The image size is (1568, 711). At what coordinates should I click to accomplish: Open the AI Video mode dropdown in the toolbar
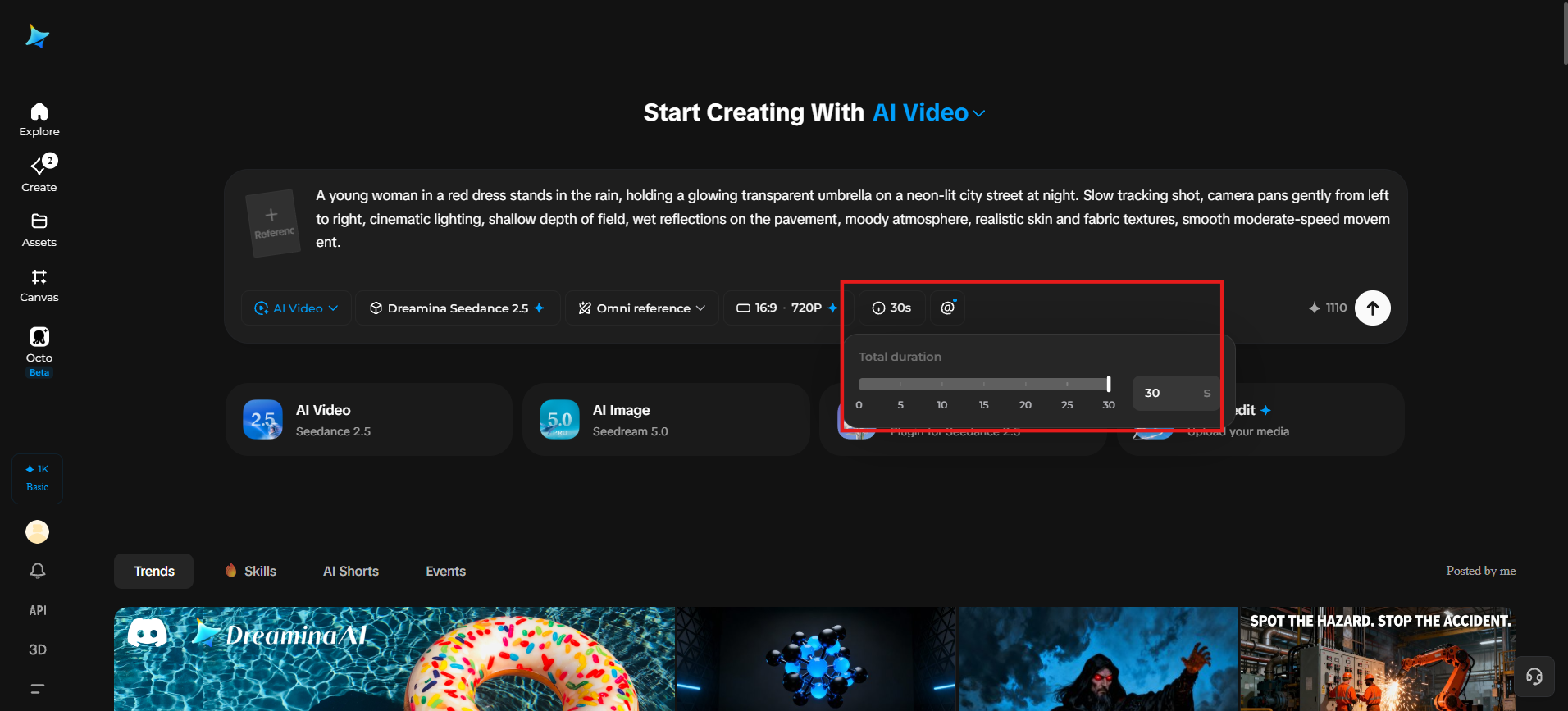tap(296, 308)
